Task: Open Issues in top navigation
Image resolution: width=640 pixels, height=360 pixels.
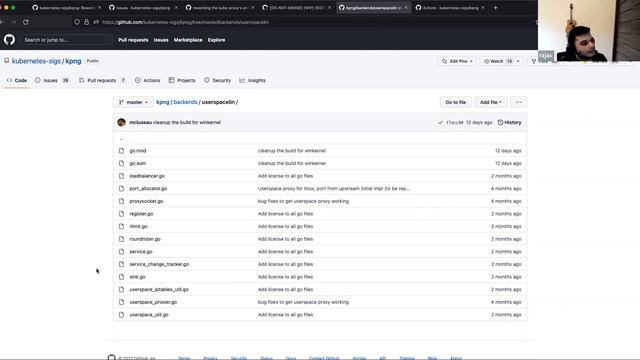Action: (161, 40)
